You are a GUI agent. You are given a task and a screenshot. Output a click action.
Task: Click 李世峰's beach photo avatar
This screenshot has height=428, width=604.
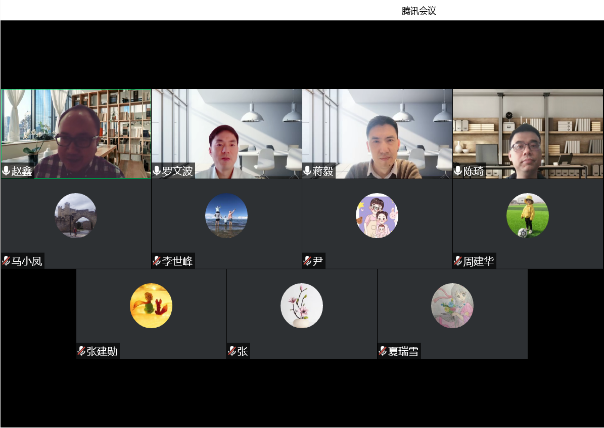click(x=226, y=215)
